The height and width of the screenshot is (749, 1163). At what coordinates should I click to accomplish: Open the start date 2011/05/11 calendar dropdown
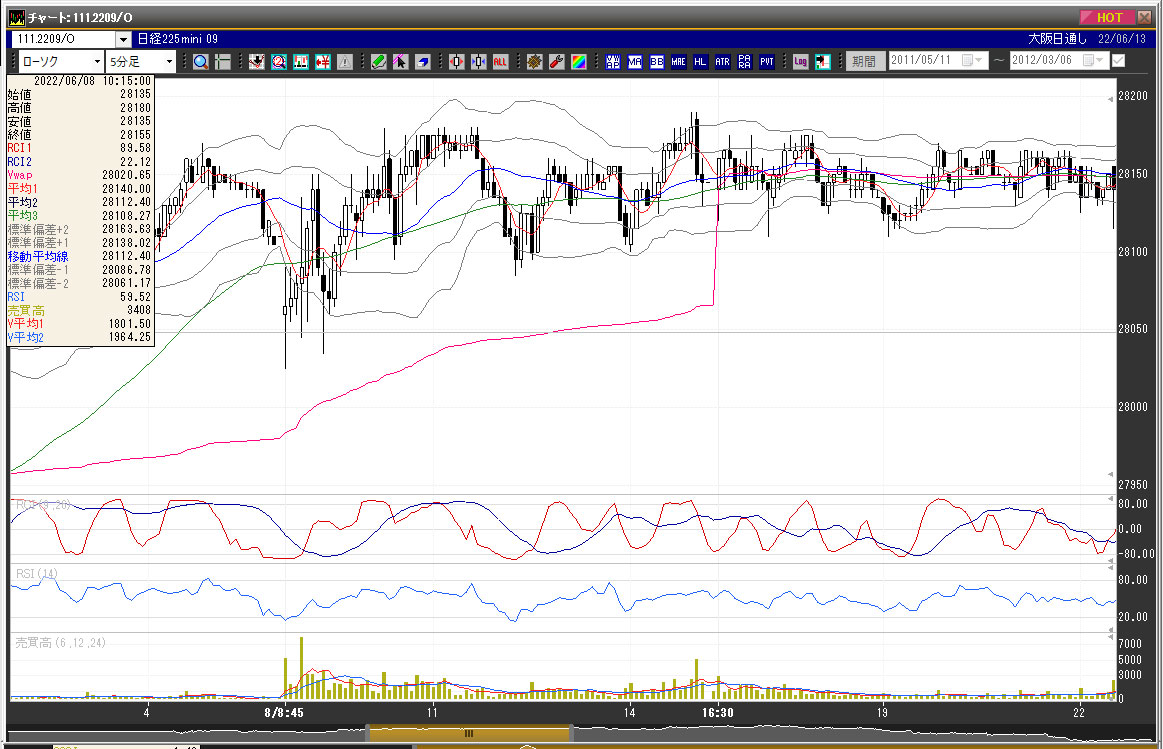point(972,60)
